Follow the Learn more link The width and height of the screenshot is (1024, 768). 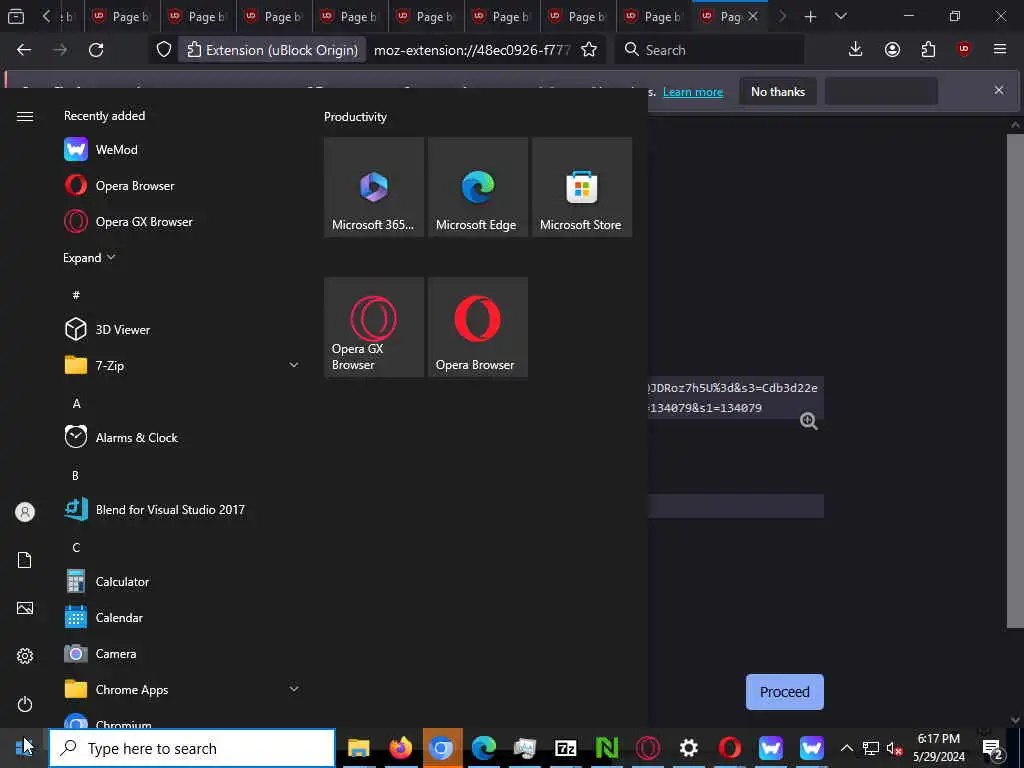click(x=693, y=92)
